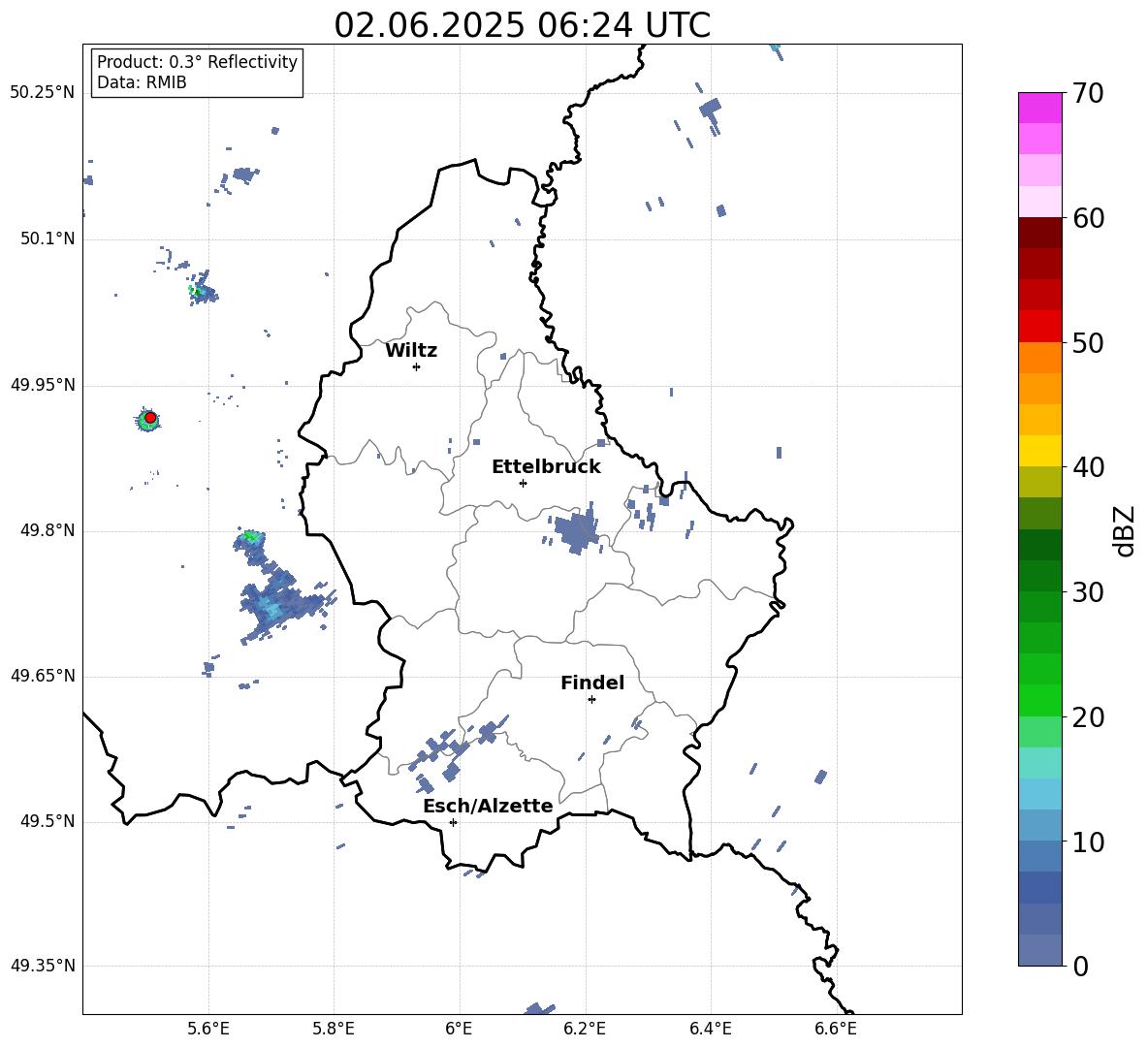The height and width of the screenshot is (1048, 1148).
Task: Click the 'Product: 0.3° Reflectivity' text
Action: pos(197,62)
